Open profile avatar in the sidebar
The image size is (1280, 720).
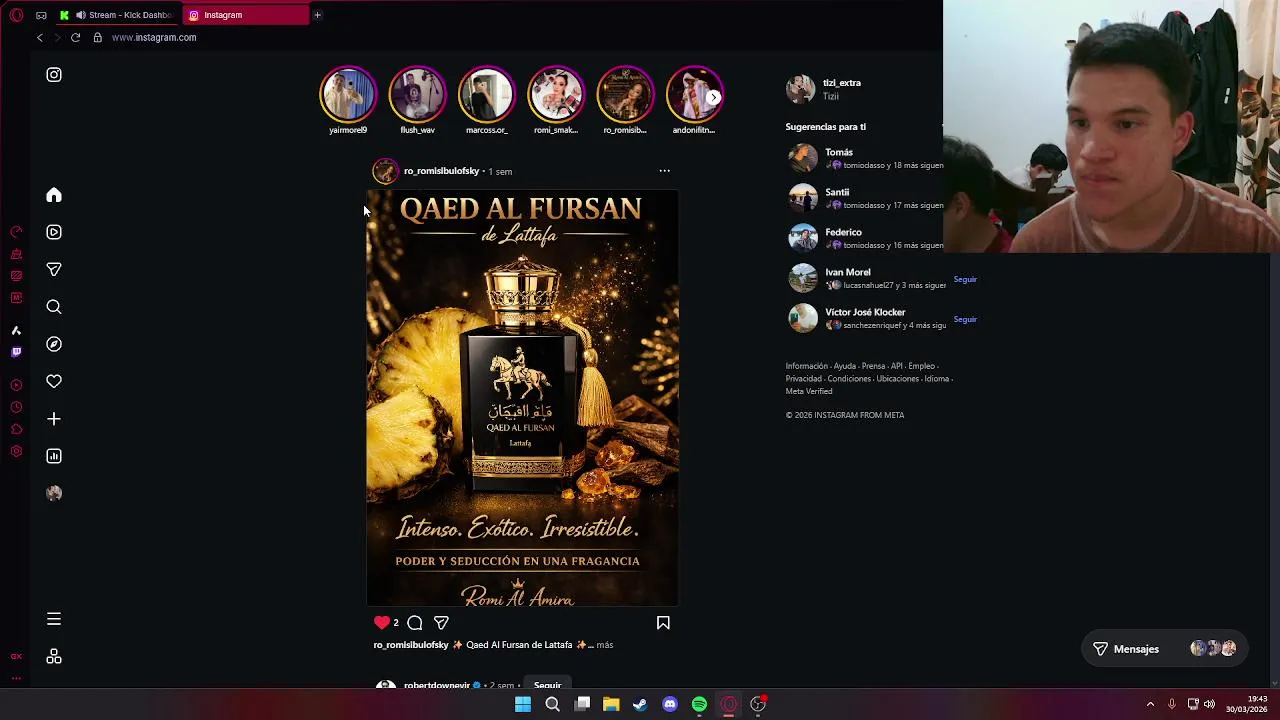point(54,493)
